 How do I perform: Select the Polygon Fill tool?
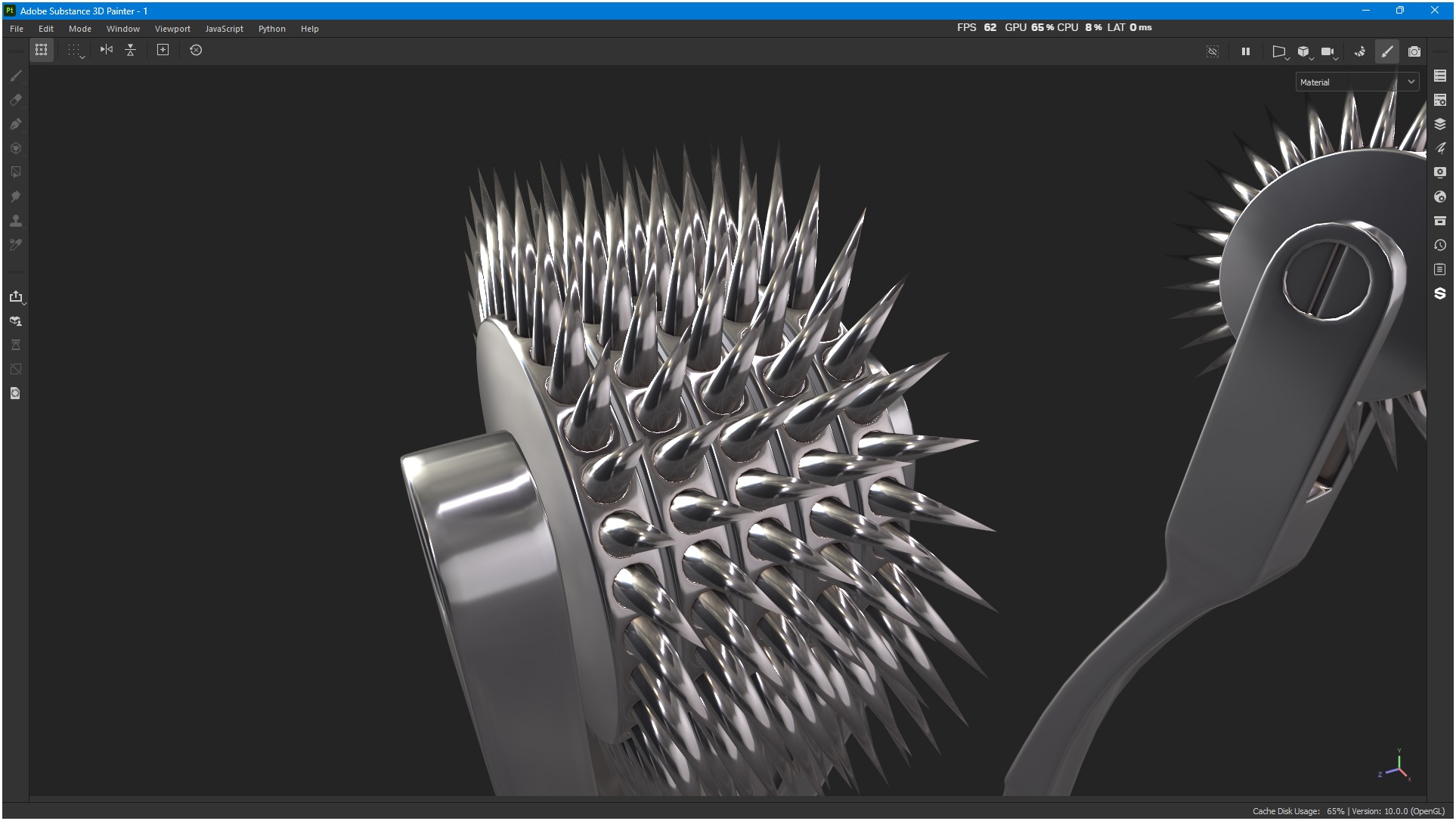tap(16, 148)
